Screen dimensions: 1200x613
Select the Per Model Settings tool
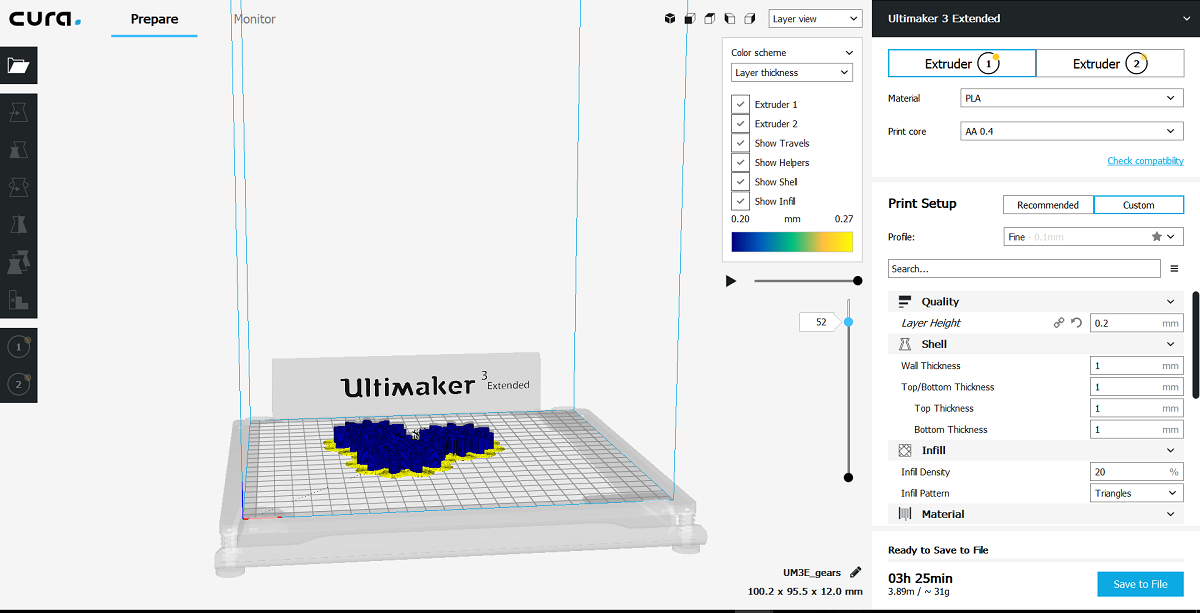coord(18,261)
